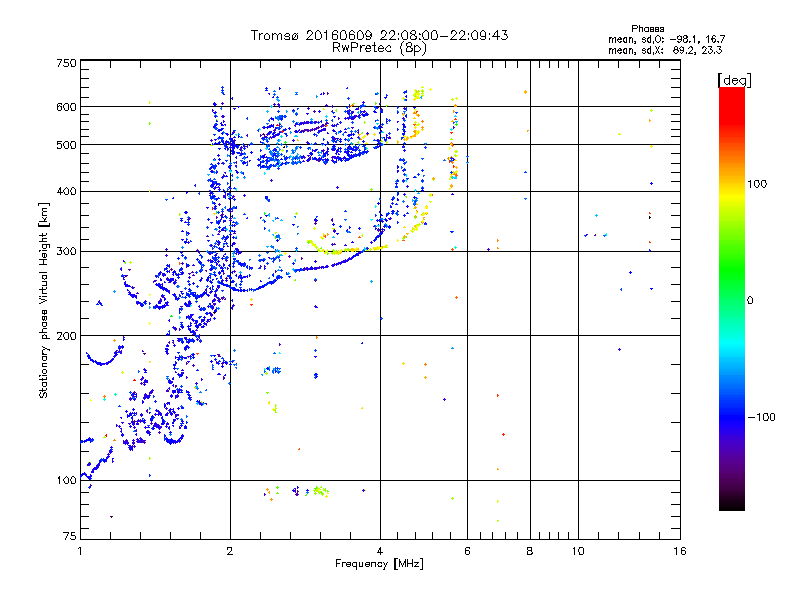Click the '6' frequency axis tick label
Viewport: 800px width, 600px height.
(467, 551)
